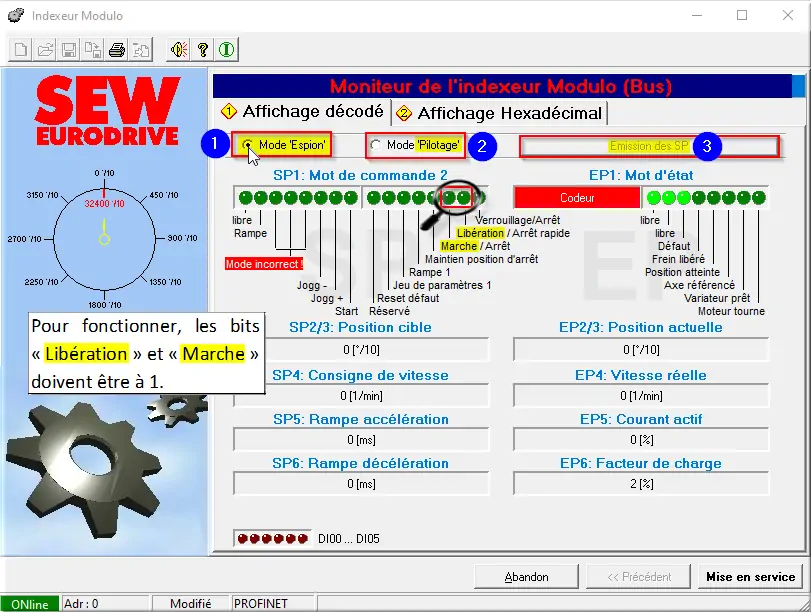Click the New file toolbar icon
811x612 pixels.
[21, 50]
